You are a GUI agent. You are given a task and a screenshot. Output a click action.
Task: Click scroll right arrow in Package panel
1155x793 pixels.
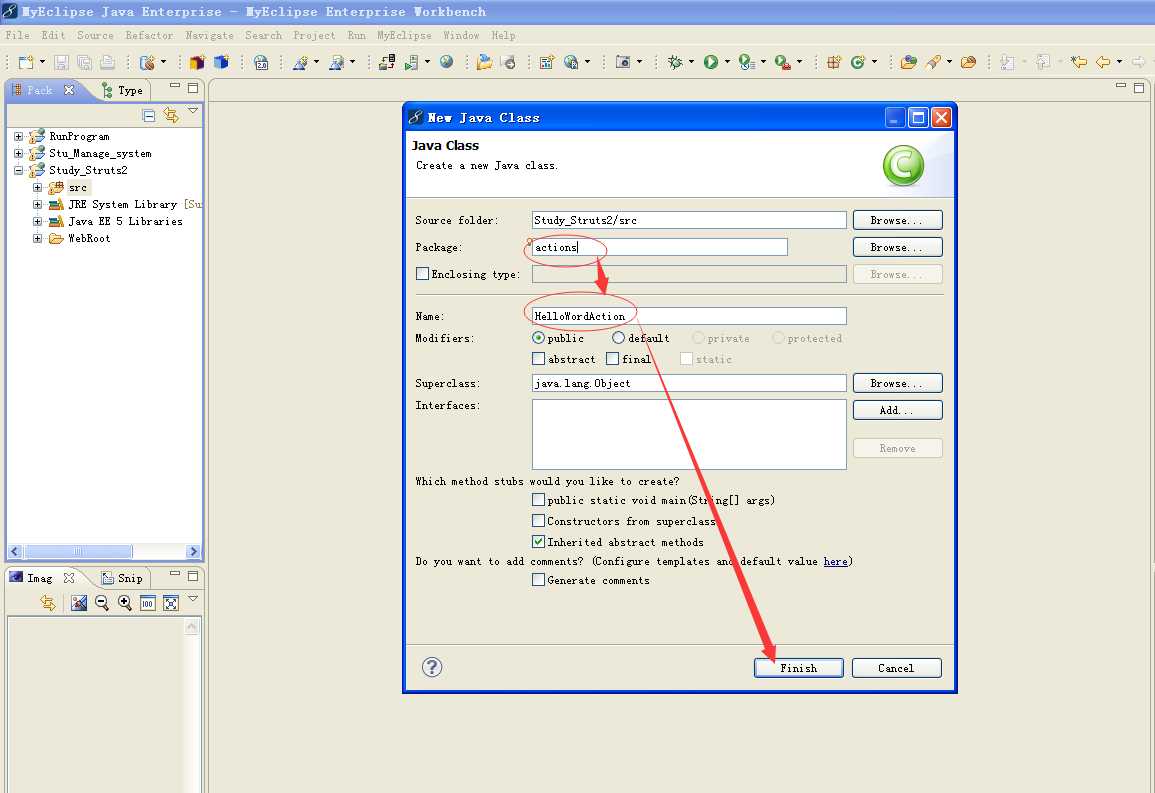193,551
